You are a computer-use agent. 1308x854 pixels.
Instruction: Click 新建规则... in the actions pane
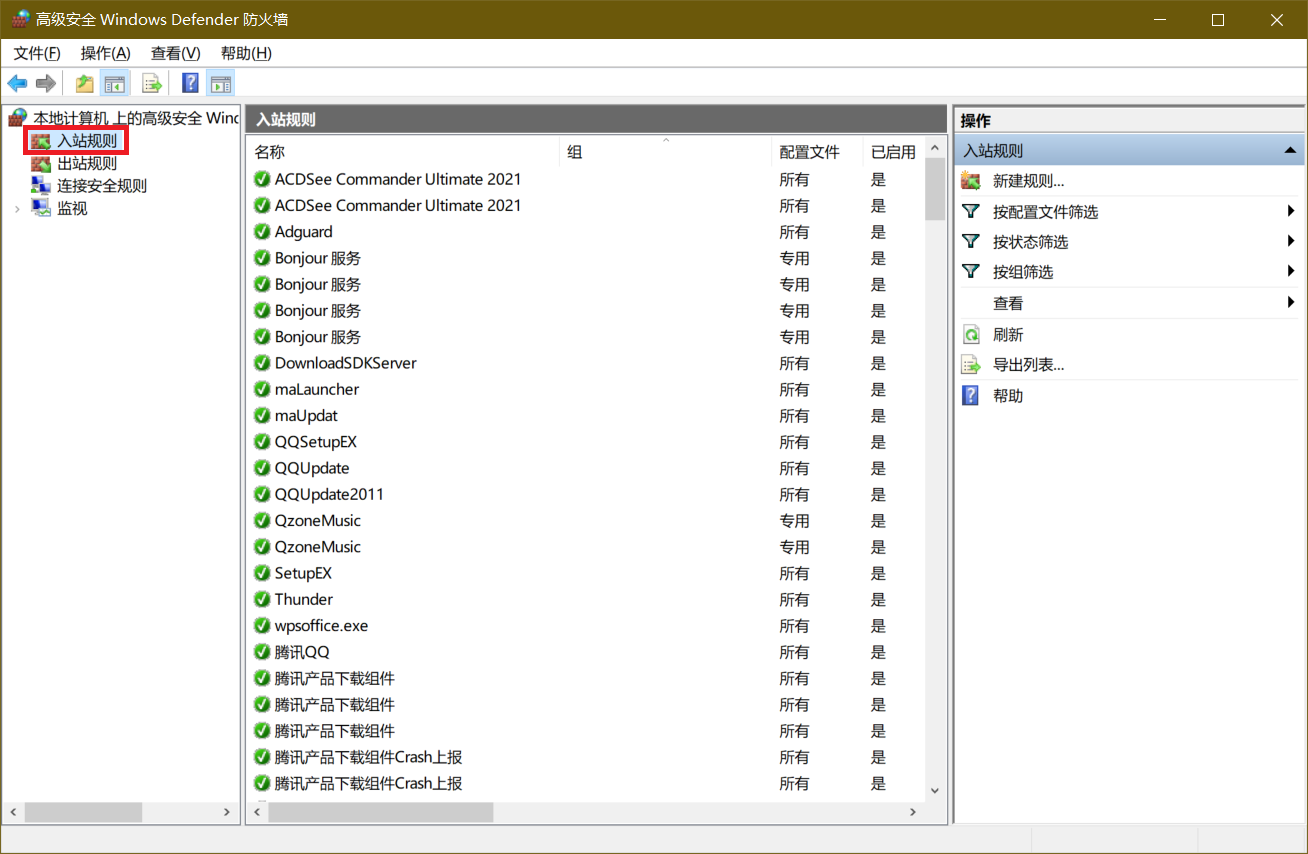pyautogui.click(x=1028, y=181)
